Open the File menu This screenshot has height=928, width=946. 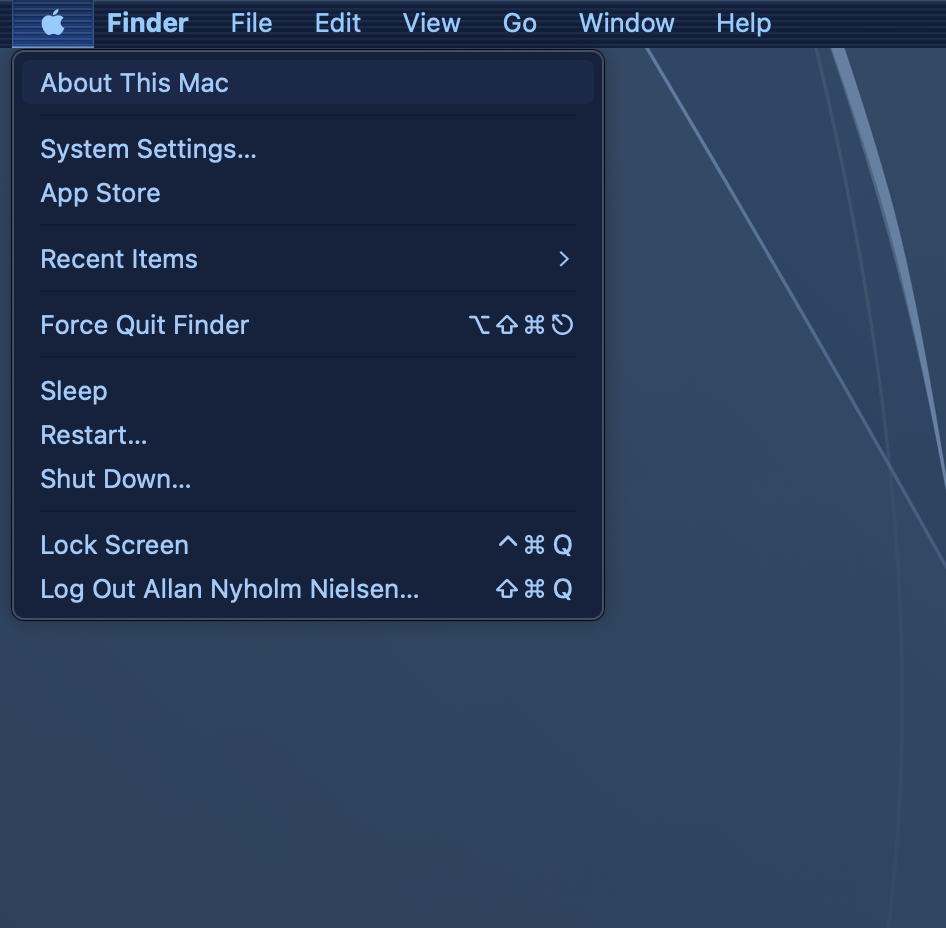coord(252,24)
